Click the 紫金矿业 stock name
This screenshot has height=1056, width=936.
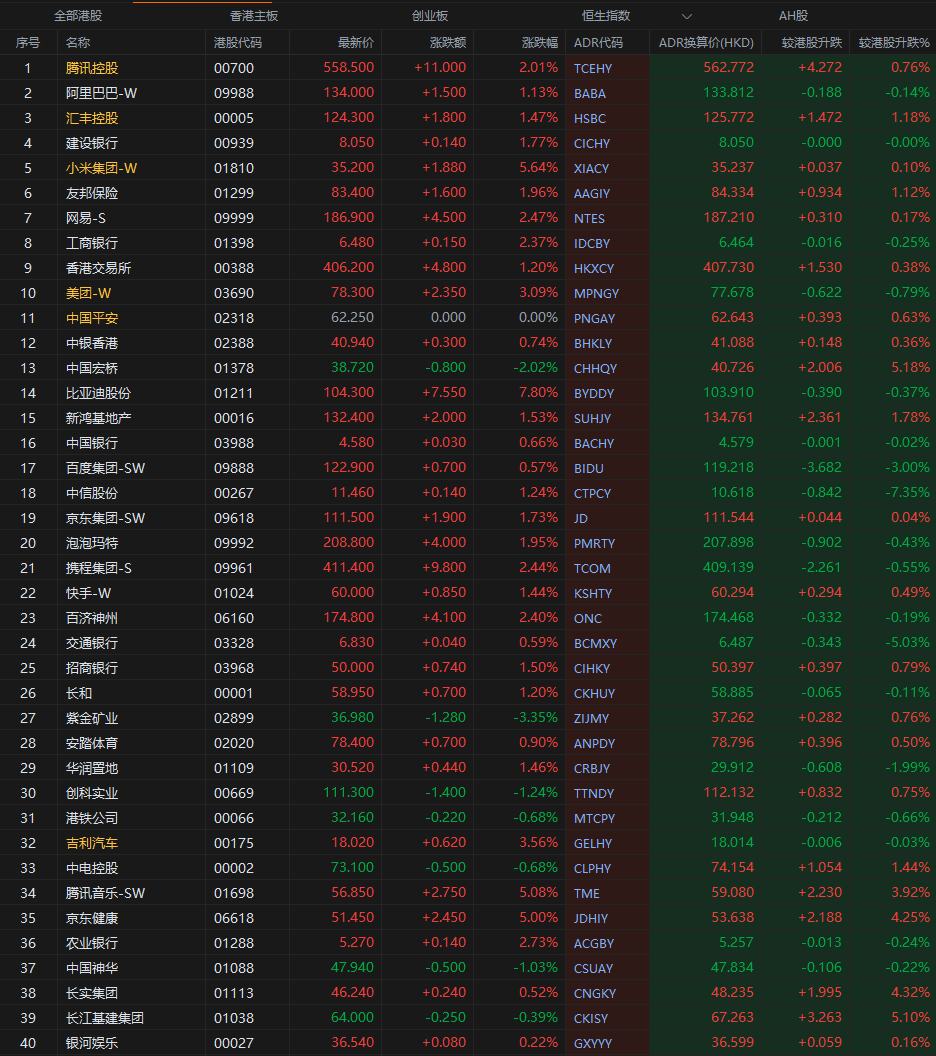point(92,718)
